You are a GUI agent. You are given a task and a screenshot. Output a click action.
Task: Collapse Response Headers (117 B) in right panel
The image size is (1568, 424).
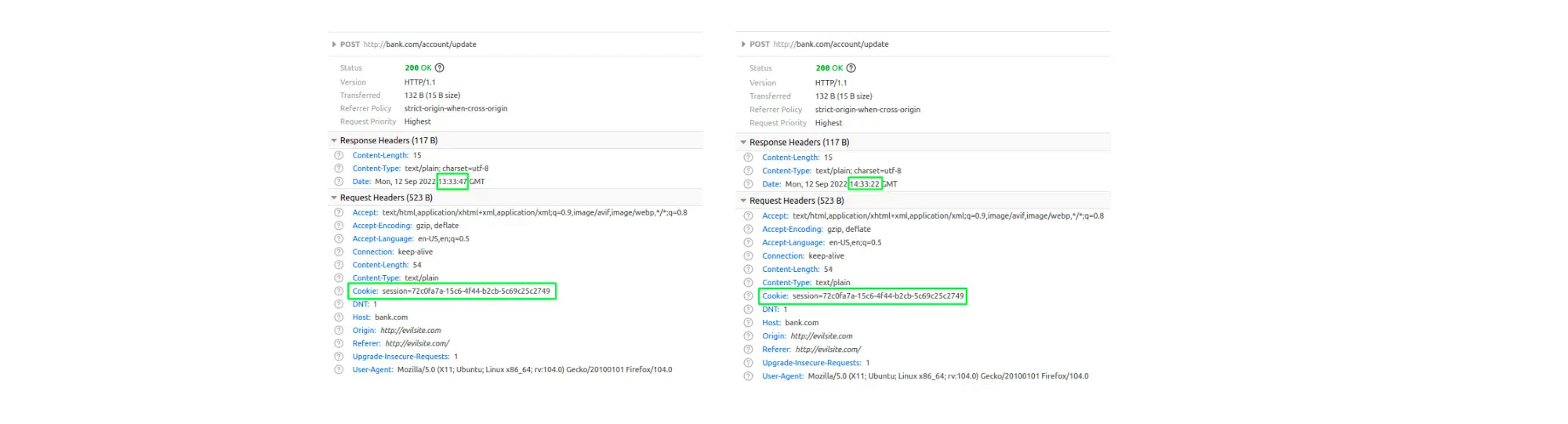pos(743,142)
